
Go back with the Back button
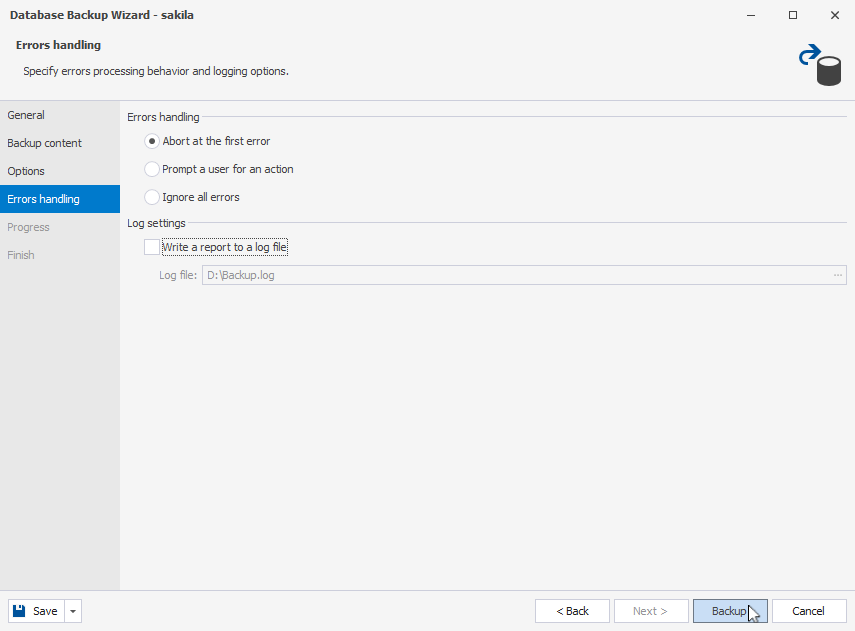point(572,611)
